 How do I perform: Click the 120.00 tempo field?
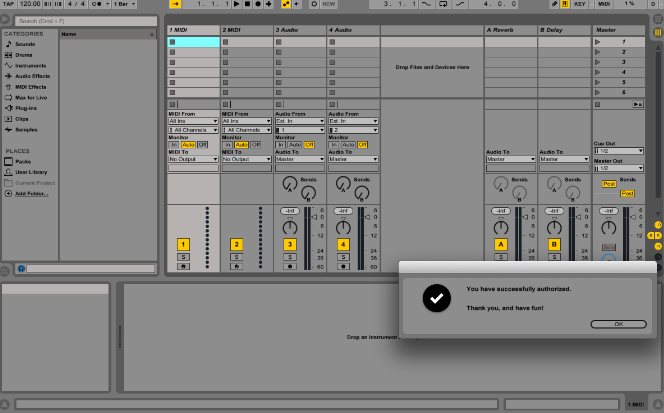pos(30,4)
